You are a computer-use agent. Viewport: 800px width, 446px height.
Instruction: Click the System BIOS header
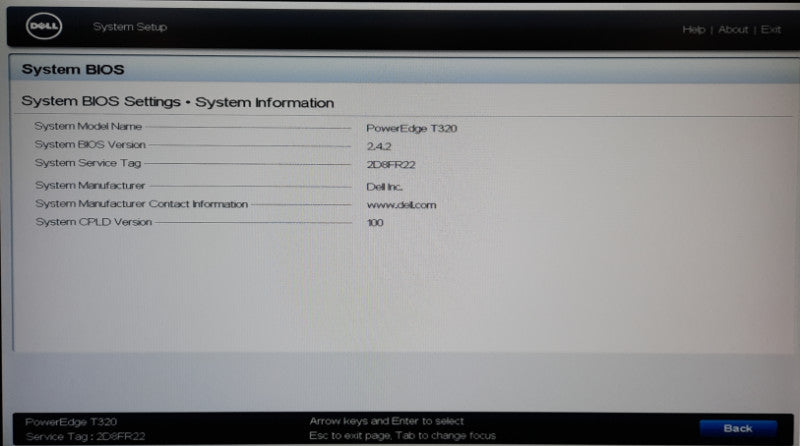click(73, 69)
